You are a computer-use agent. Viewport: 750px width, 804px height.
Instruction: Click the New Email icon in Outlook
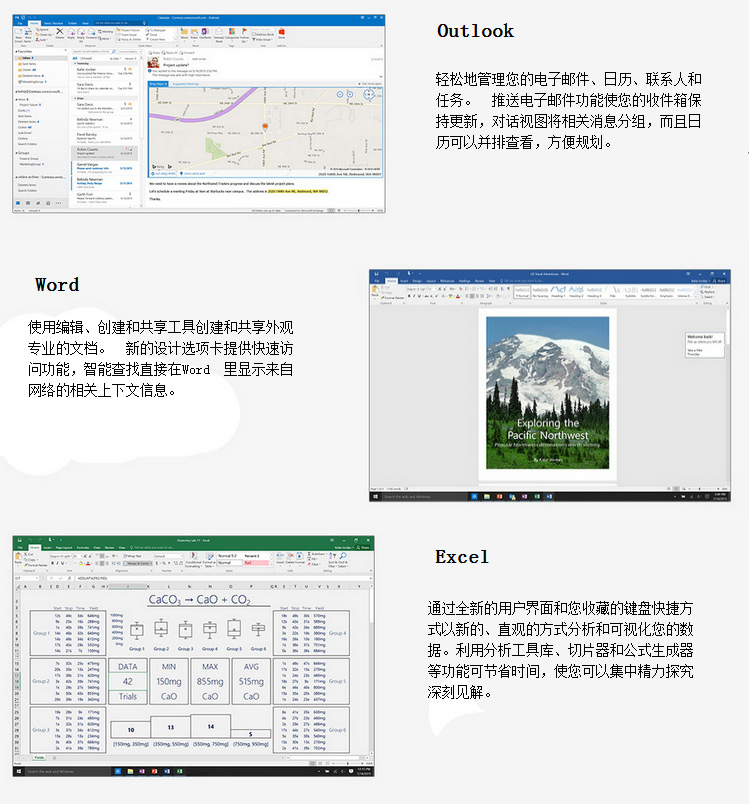19,34
